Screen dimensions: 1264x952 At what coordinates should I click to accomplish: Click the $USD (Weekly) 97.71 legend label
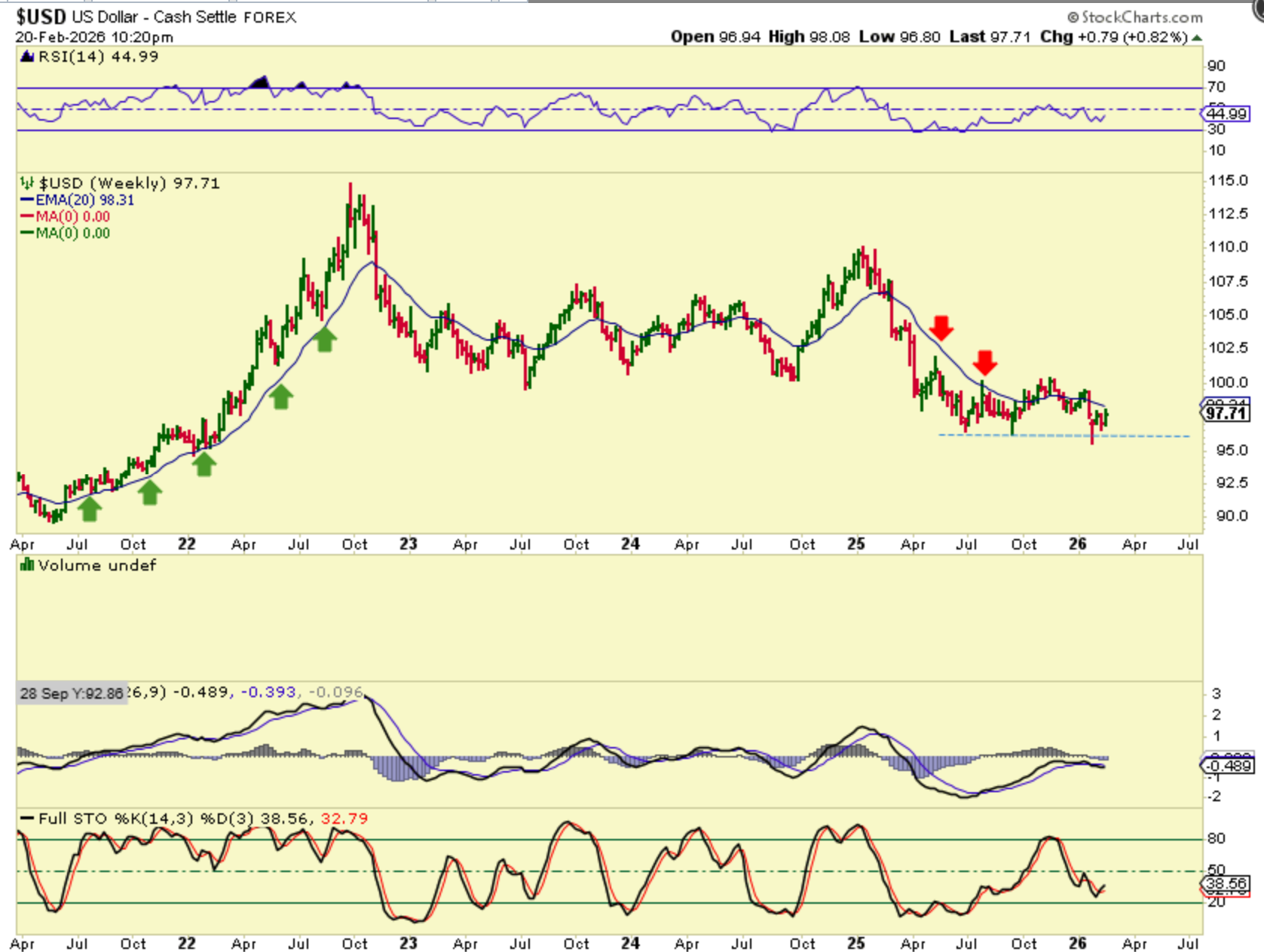[129, 183]
